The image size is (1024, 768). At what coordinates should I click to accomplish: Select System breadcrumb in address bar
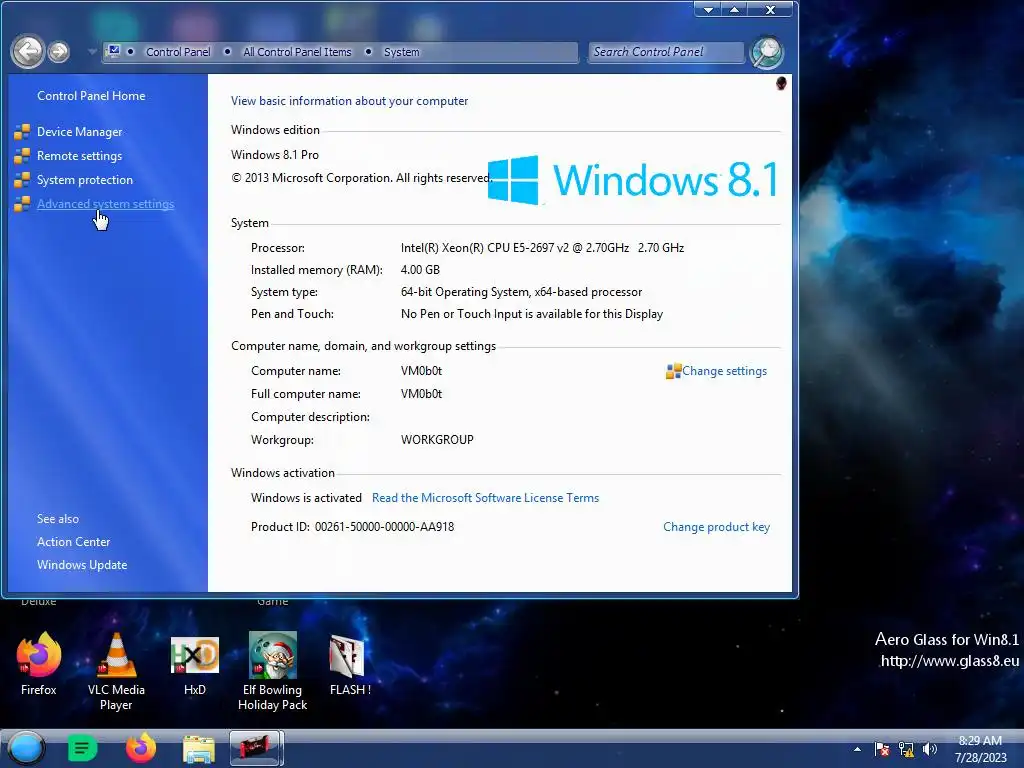pyautogui.click(x=401, y=52)
